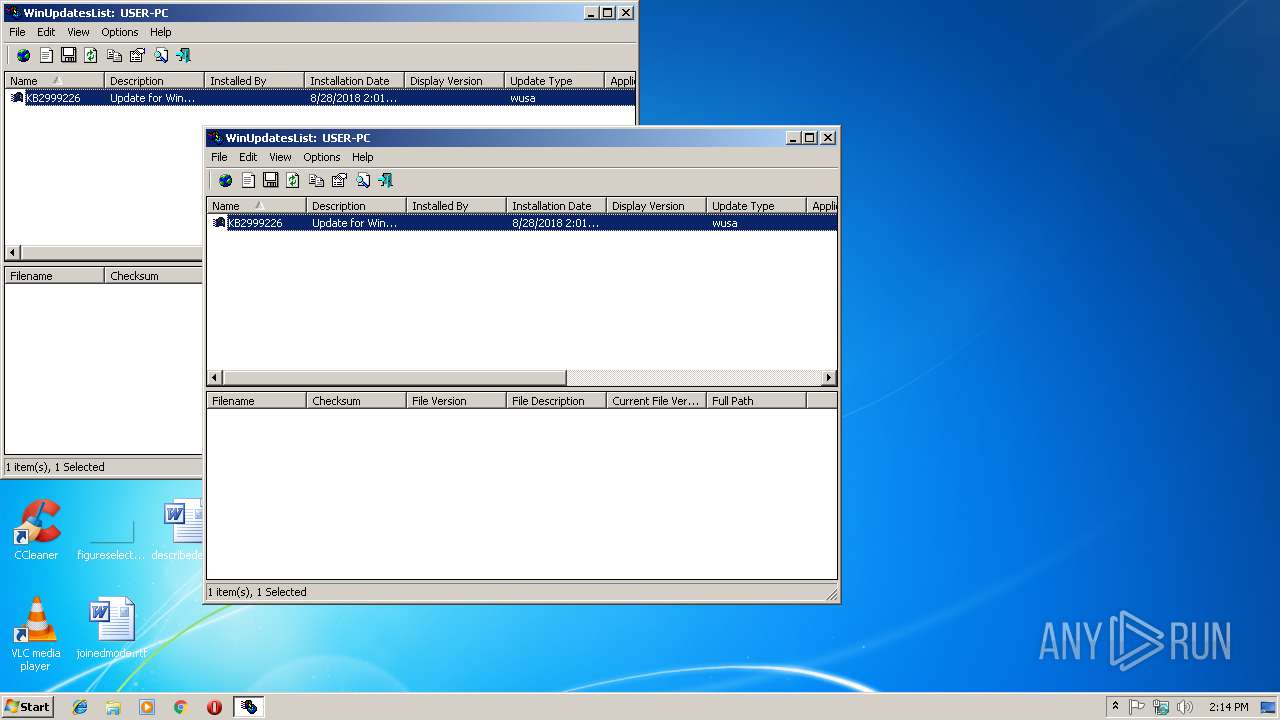Open File menu in back WinUpdatesList window
Screen dimensions: 1280x720
click(17, 32)
